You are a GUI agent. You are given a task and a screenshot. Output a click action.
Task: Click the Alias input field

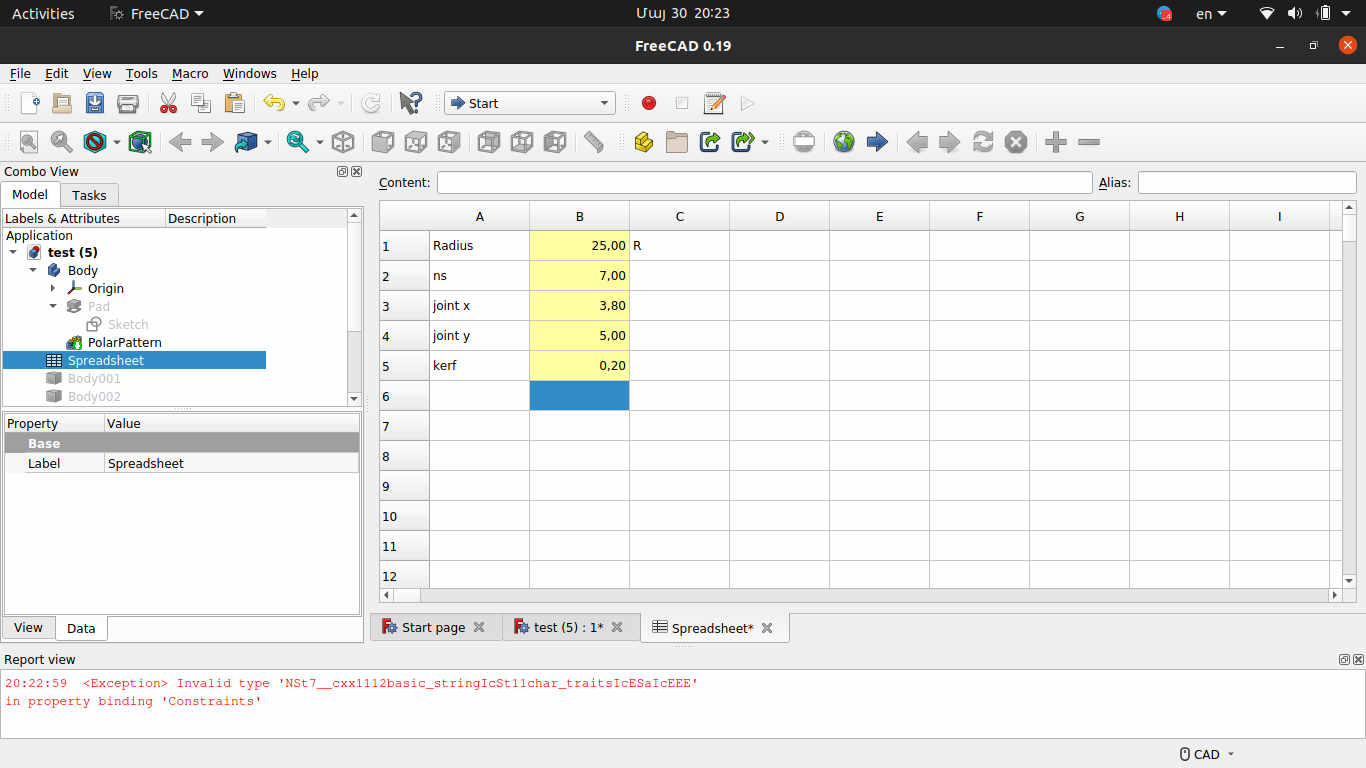click(x=1247, y=183)
